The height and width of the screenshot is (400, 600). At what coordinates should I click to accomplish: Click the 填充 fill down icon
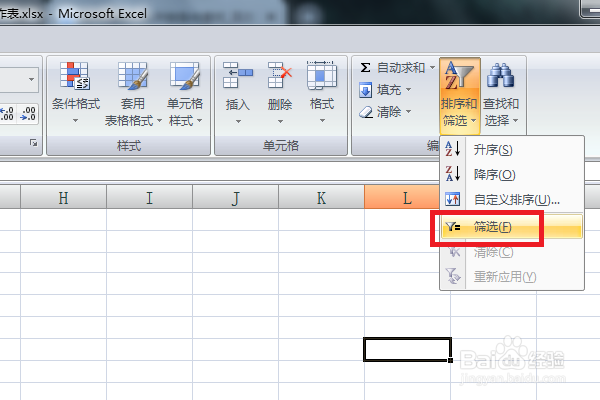(x=365, y=90)
